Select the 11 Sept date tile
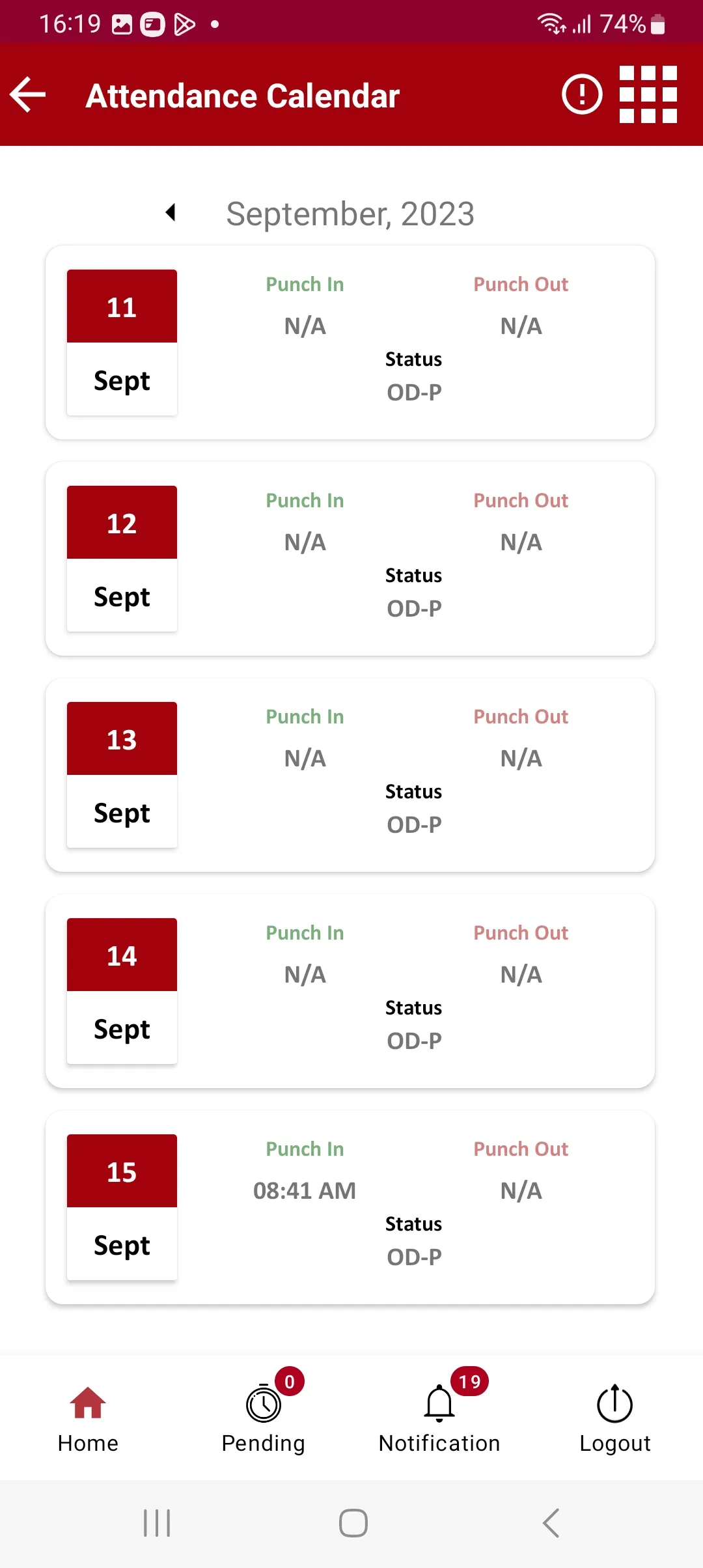The height and width of the screenshot is (1568, 703). coord(122,343)
